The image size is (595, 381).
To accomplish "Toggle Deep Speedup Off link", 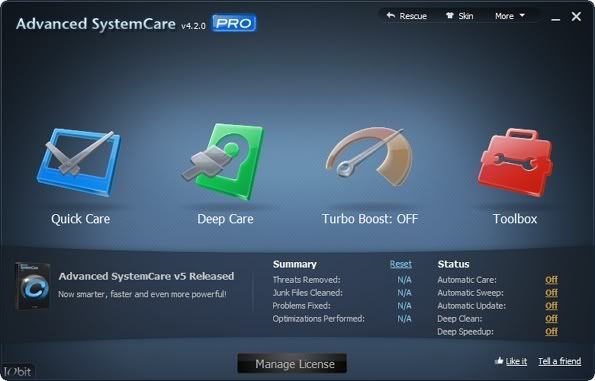I will click(551, 332).
